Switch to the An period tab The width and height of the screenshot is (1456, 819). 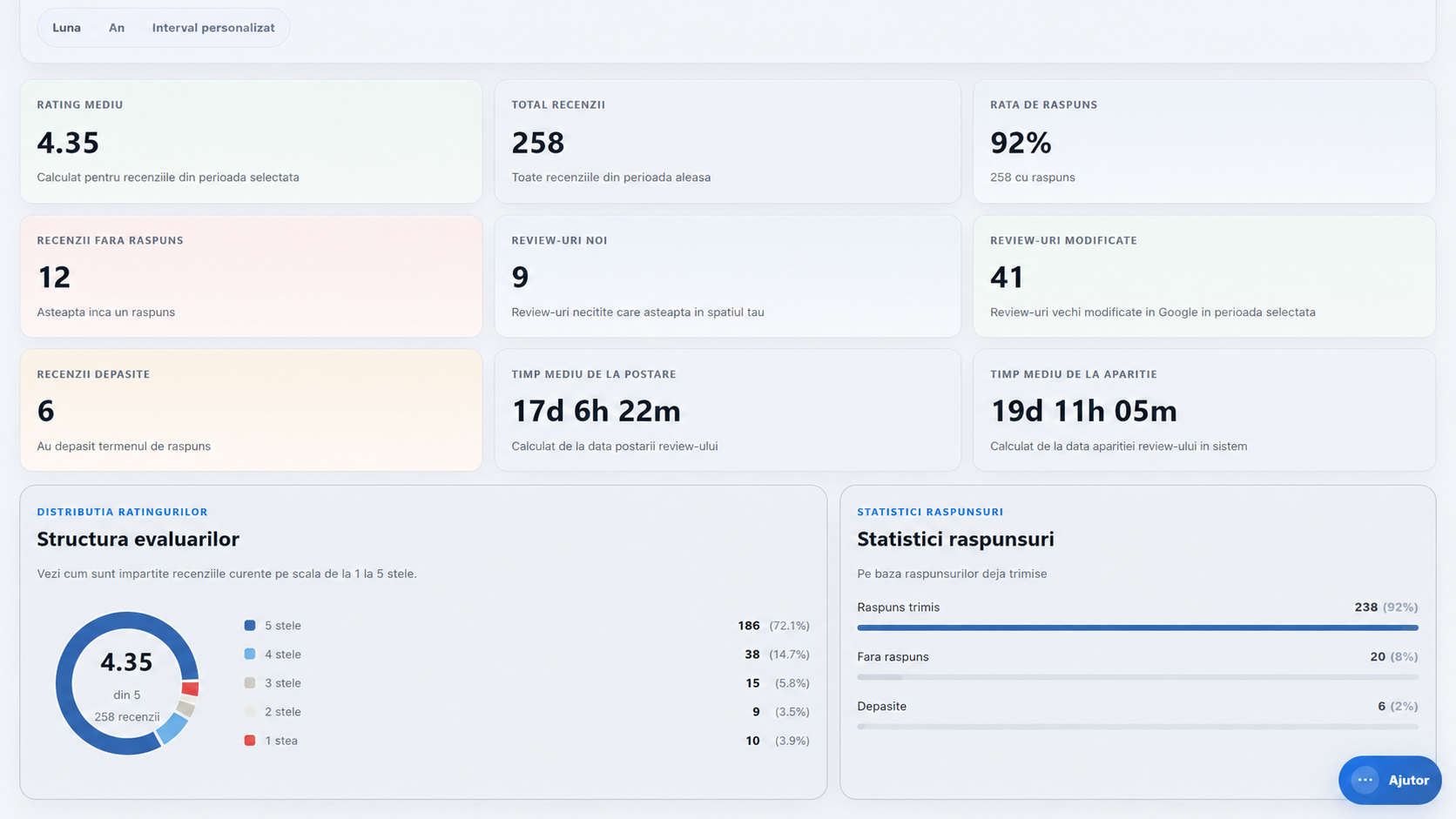pyautogui.click(x=117, y=28)
